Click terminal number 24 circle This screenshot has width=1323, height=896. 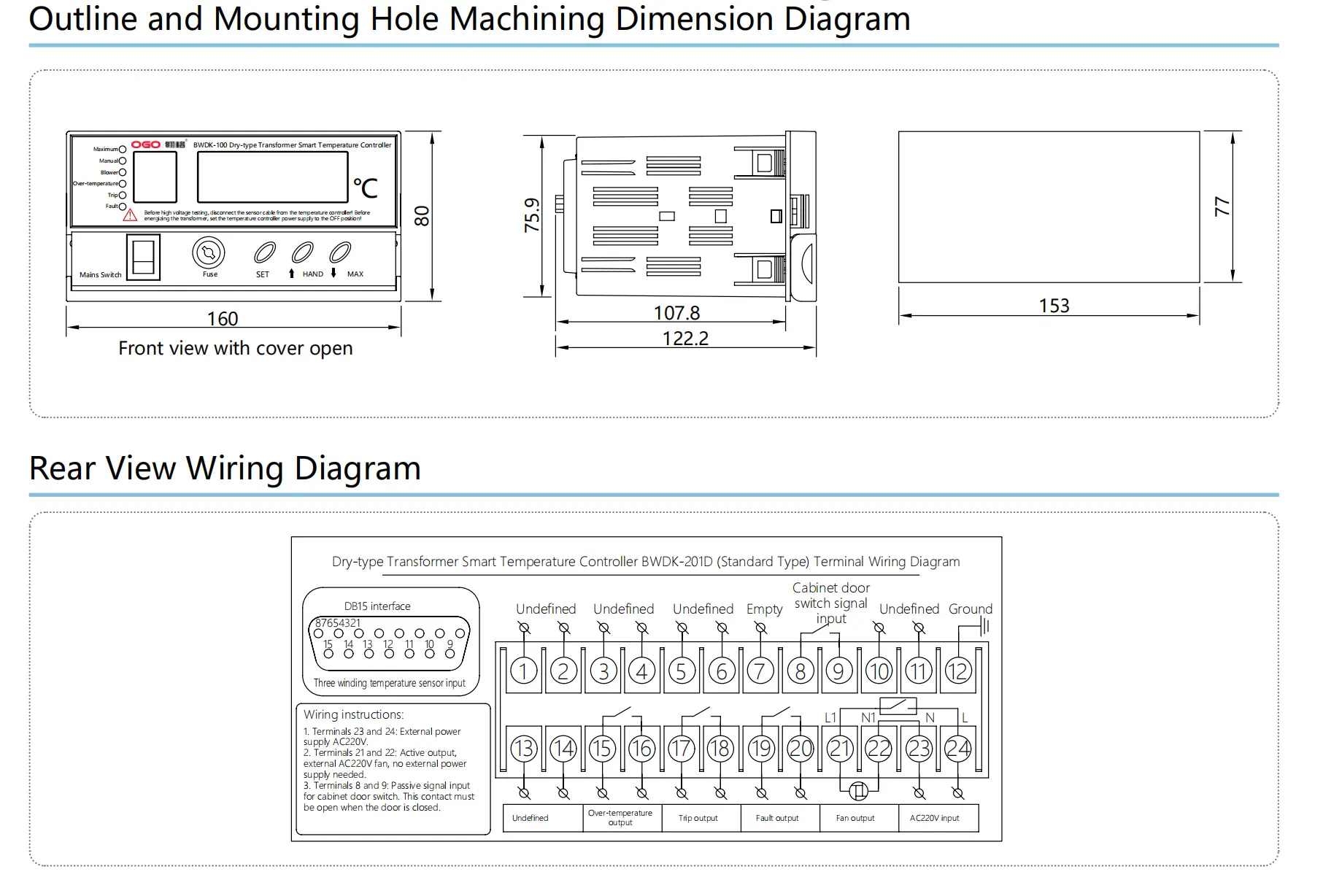(x=957, y=748)
